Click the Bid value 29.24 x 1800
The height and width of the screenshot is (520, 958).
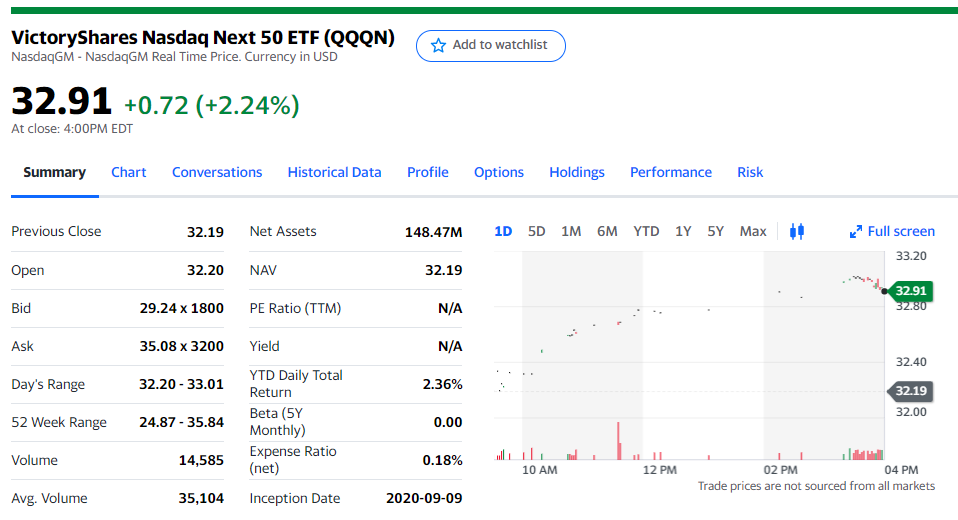click(x=181, y=309)
